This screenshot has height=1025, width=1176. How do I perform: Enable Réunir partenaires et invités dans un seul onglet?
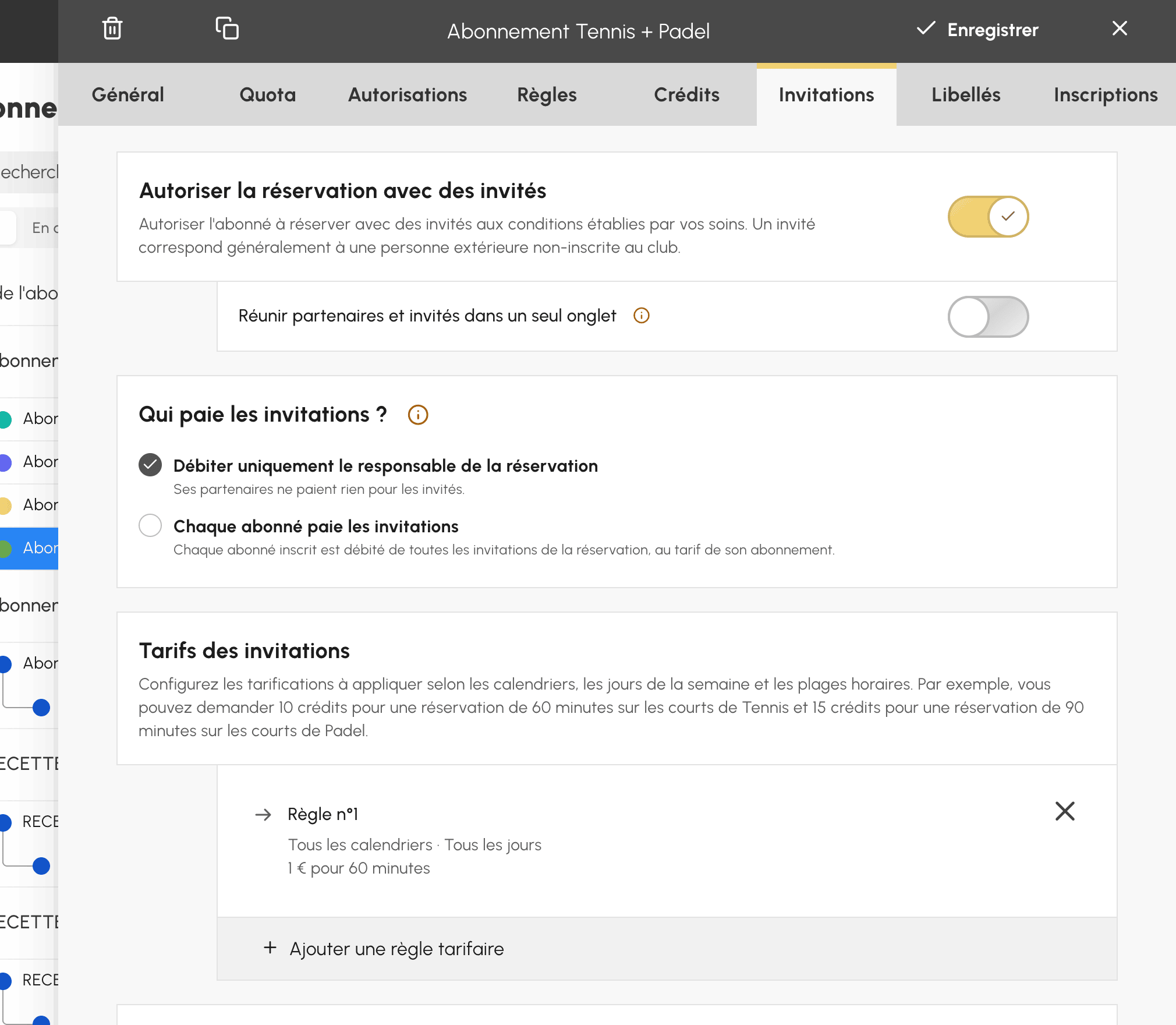[x=988, y=317]
